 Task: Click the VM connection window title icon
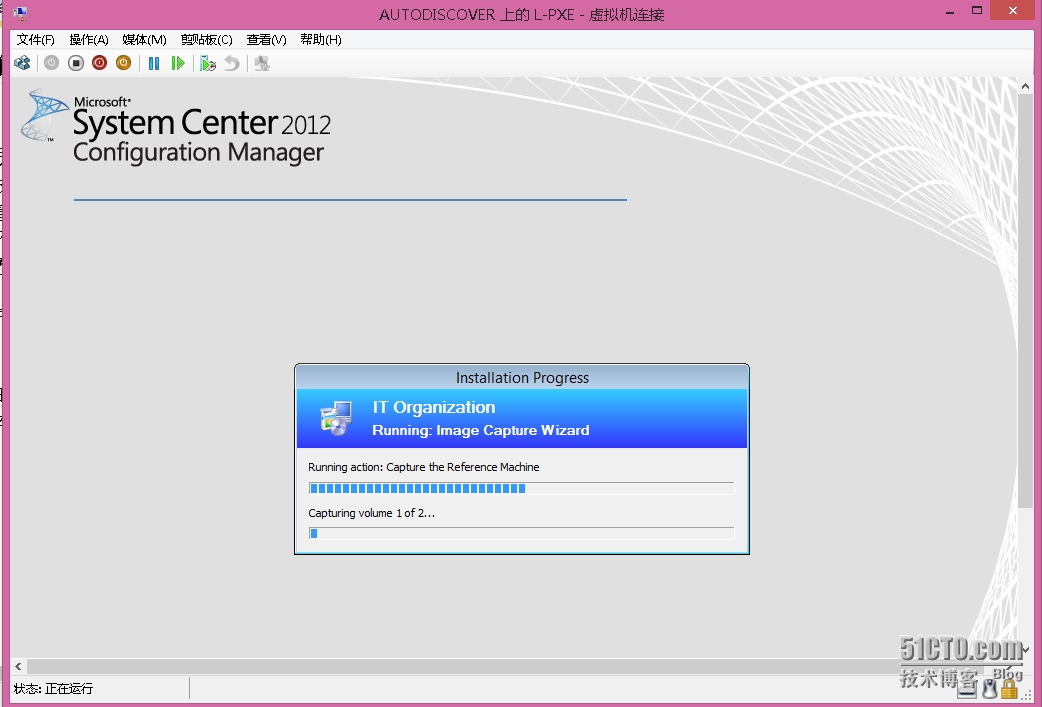(x=21, y=13)
